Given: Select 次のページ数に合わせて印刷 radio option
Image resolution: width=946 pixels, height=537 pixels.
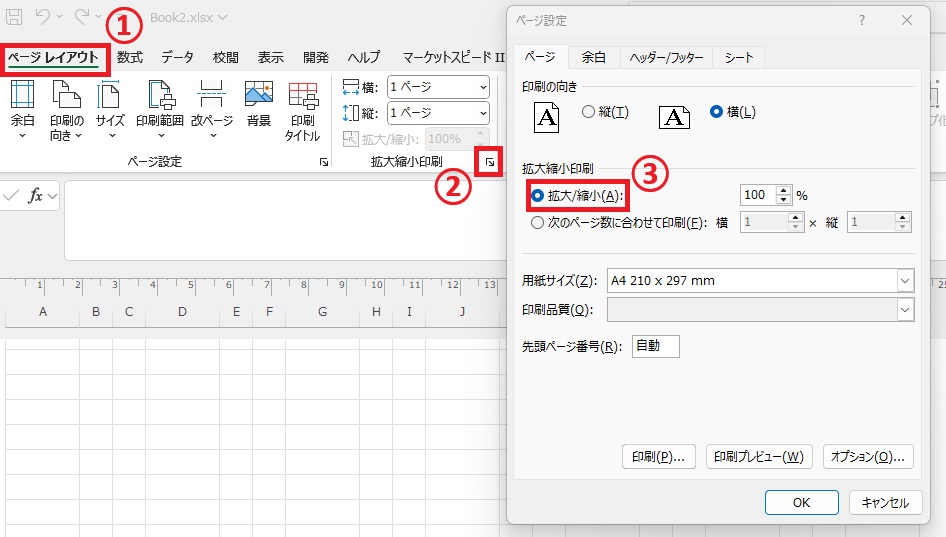Looking at the screenshot, I should (x=538, y=223).
